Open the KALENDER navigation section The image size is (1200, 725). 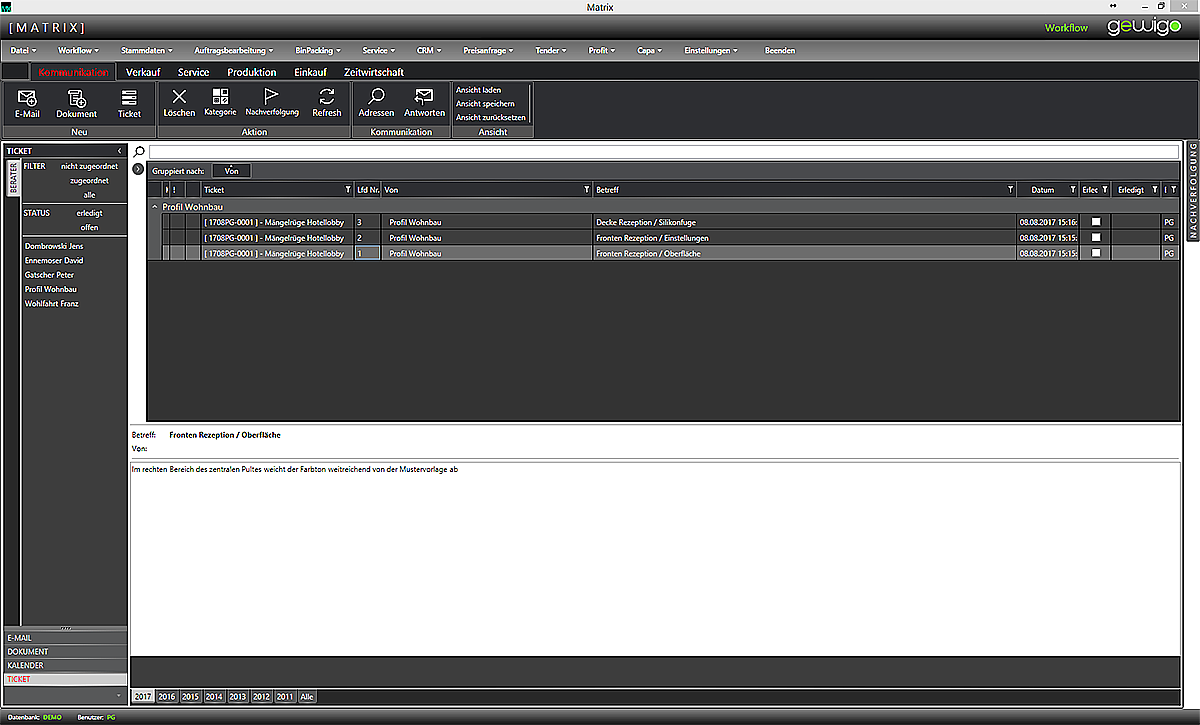tap(66, 665)
